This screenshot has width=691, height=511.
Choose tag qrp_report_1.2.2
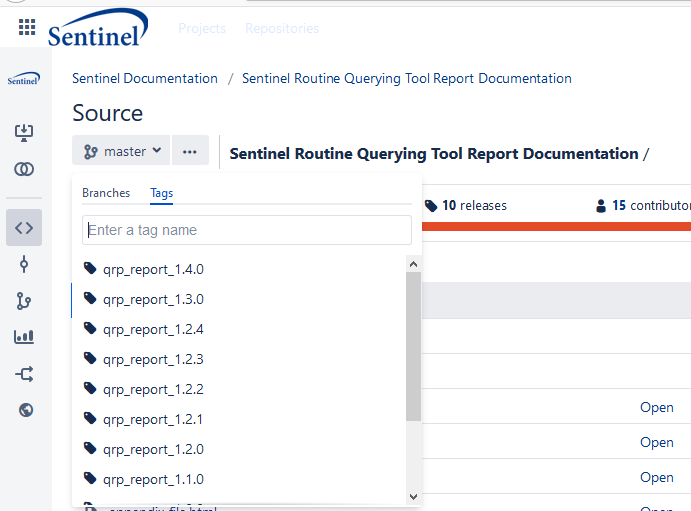pyautogui.click(x=153, y=389)
